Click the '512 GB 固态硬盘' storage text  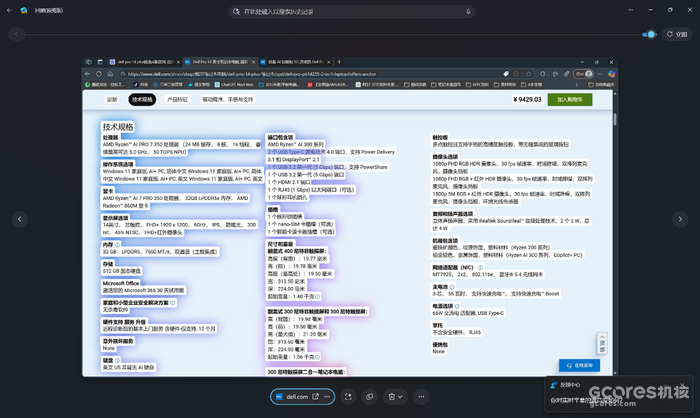(x=121, y=271)
